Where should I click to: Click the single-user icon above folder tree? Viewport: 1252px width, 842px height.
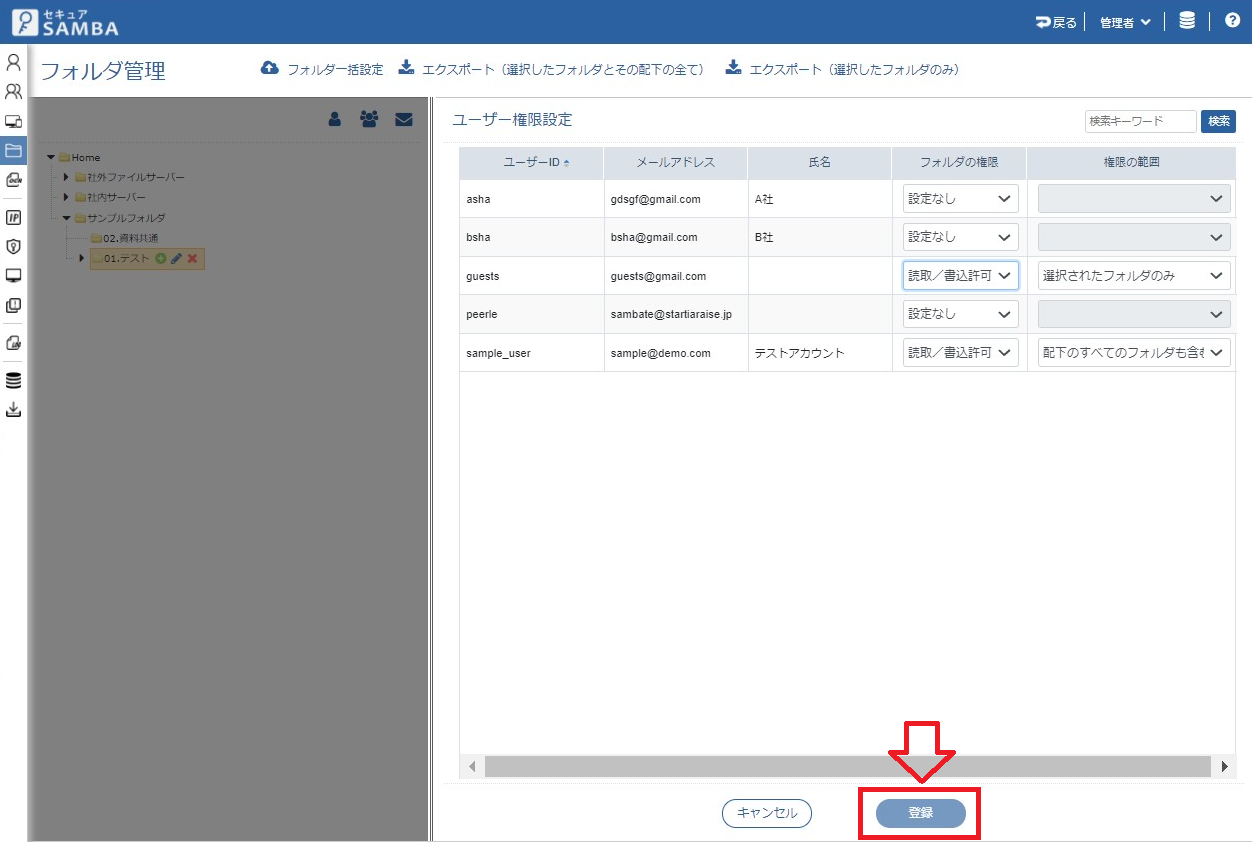pos(335,119)
